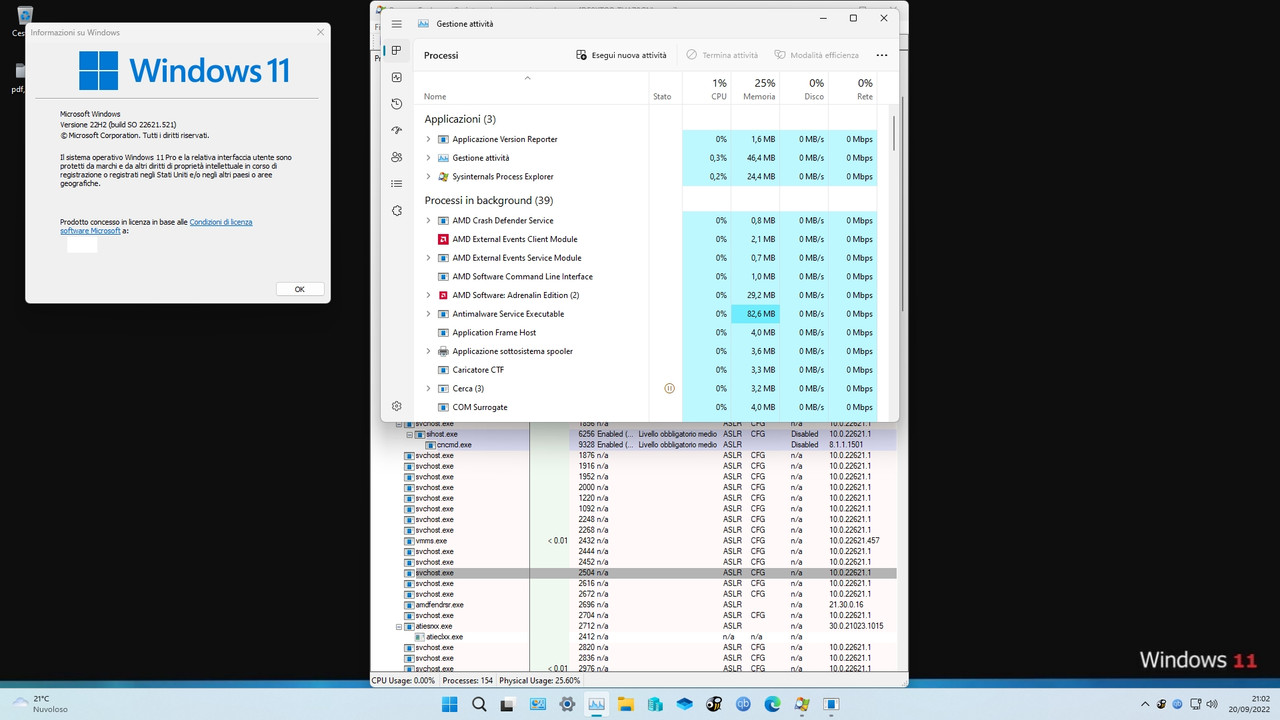Image resolution: width=1280 pixels, height=720 pixels.
Task: Expand AMD Software: Adrenalin Edition group
Action: (x=428, y=295)
